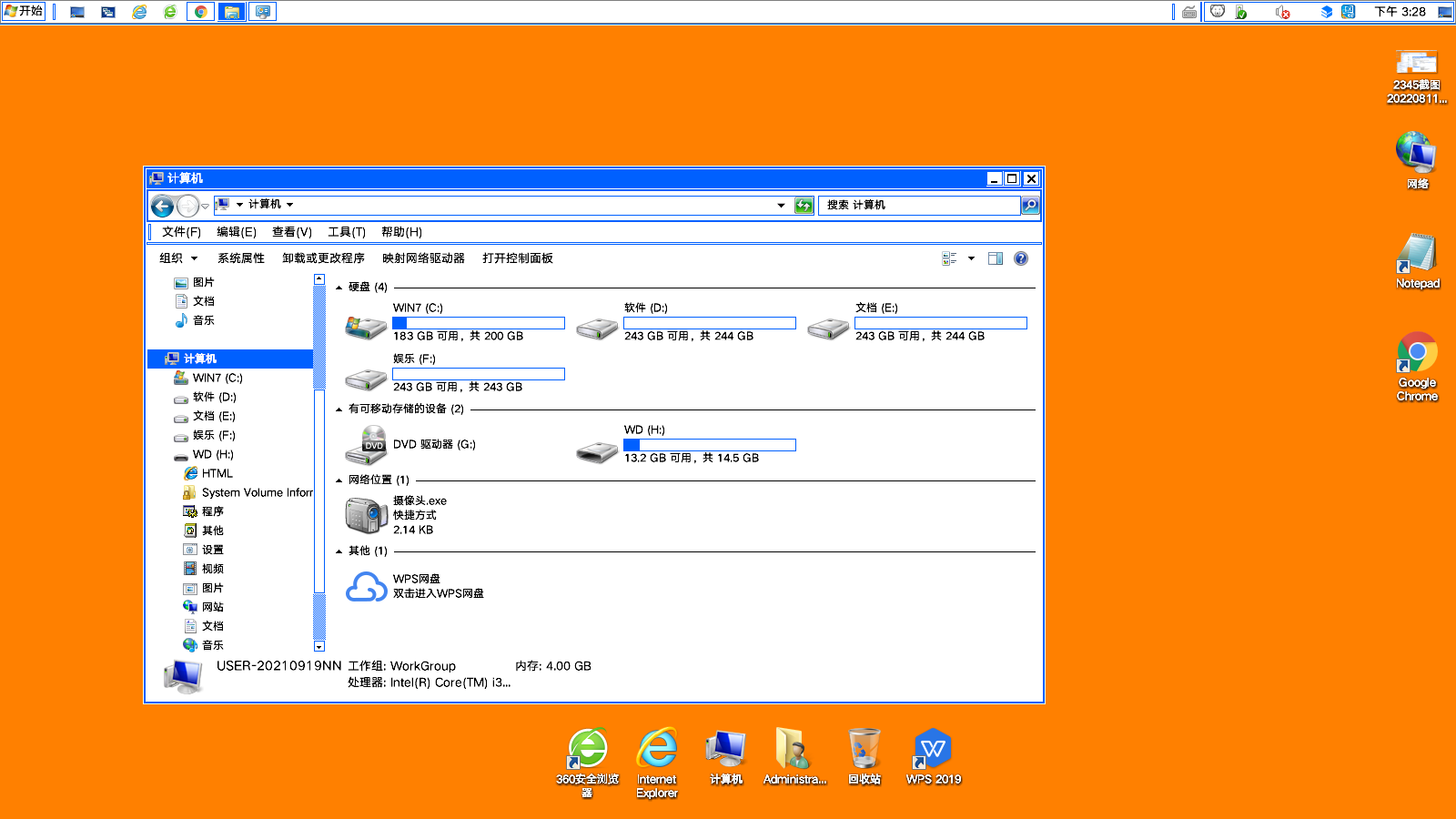The height and width of the screenshot is (819, 1456).
Task: Select the 设置 folder in the tree
Action: point(204,551)
